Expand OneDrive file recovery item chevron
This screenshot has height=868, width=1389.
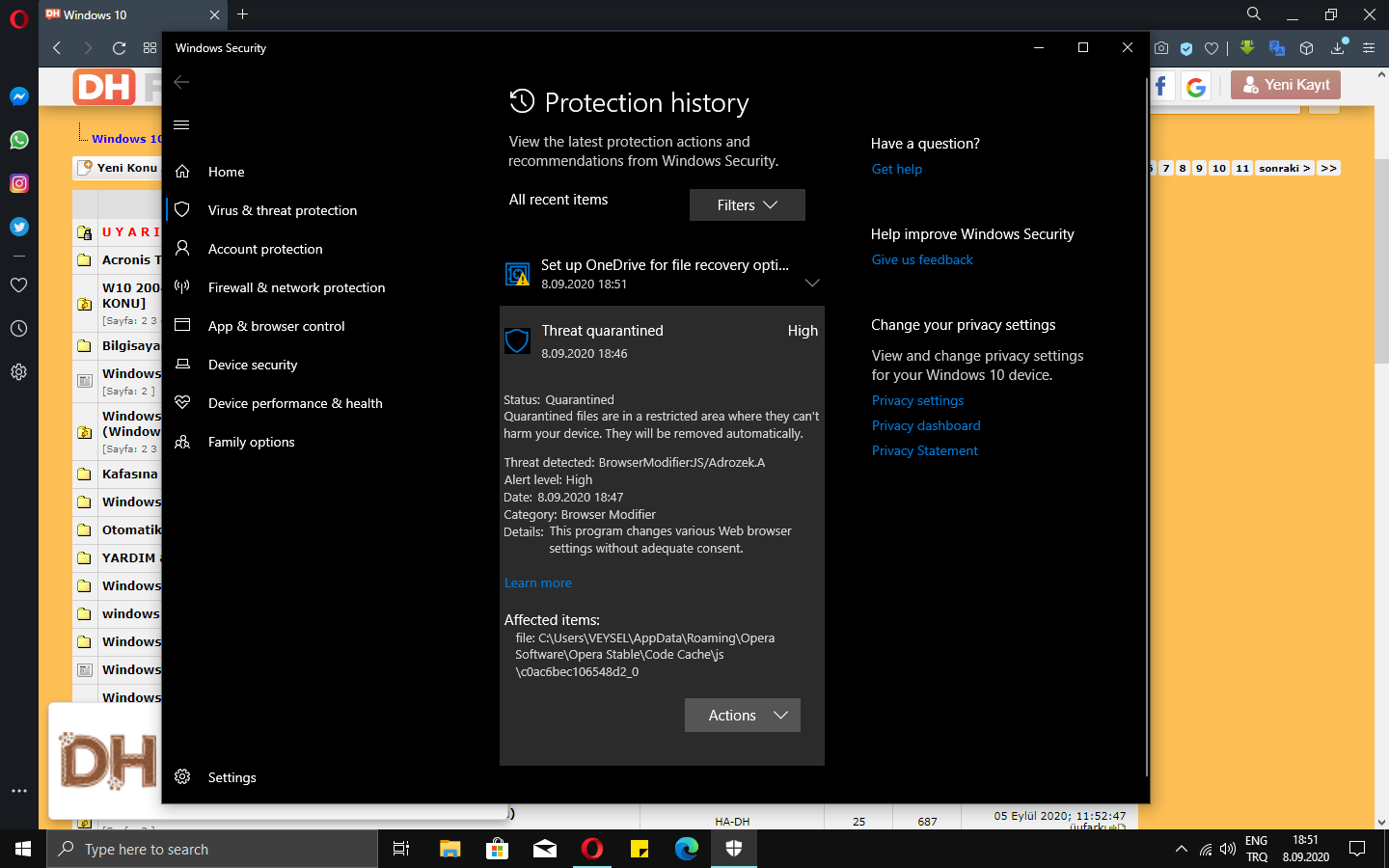click(x=812, y=284)
